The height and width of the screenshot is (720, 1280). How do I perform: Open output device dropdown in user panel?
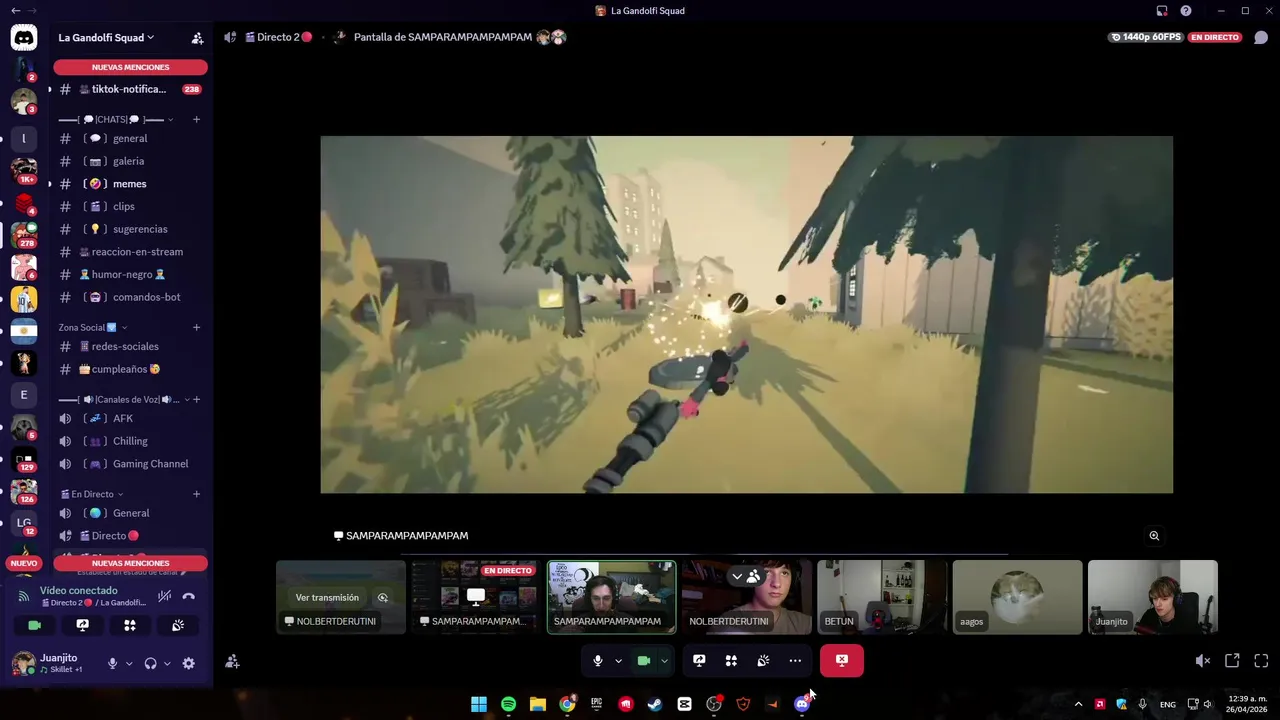pos(167,663)
